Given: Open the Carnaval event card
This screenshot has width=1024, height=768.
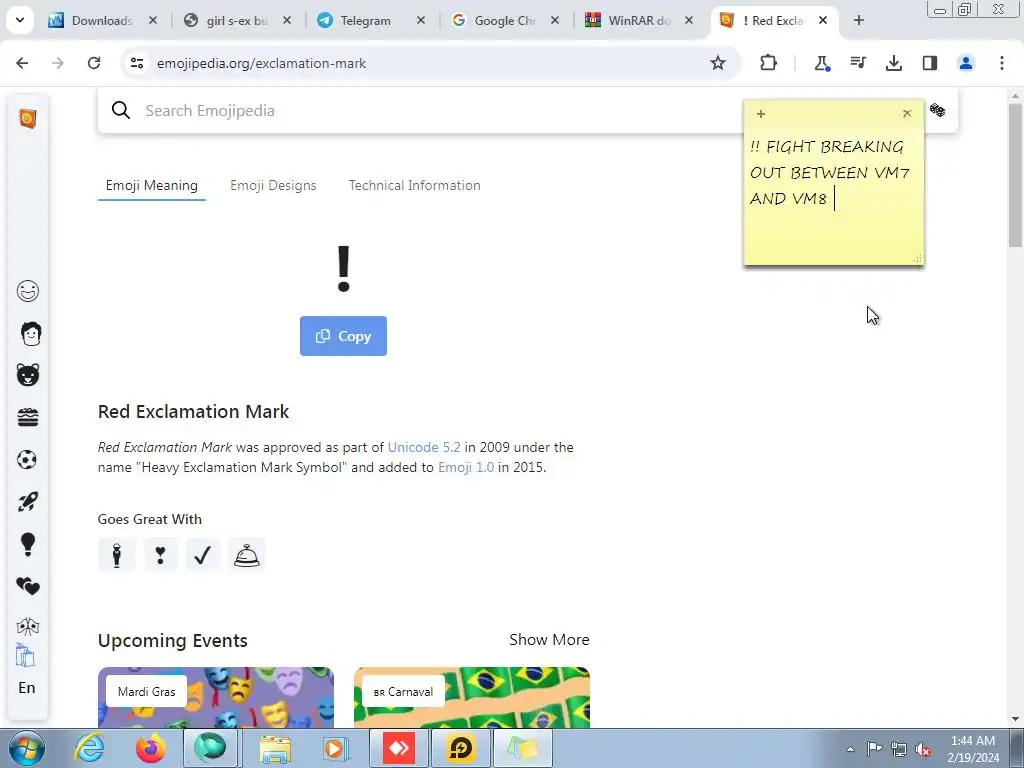Looking at the screenshot, I should tap(472, 697).
